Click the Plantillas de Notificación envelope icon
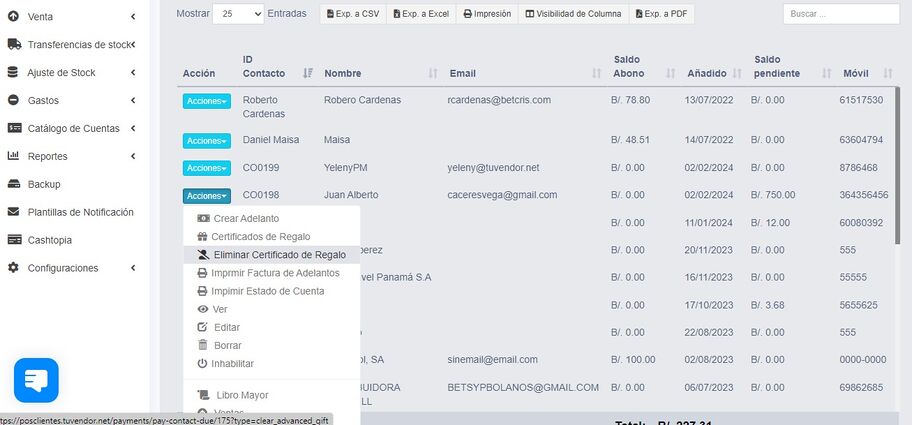Image resolution: width=912 pixels, height=425 pixels. click(13, 212)
